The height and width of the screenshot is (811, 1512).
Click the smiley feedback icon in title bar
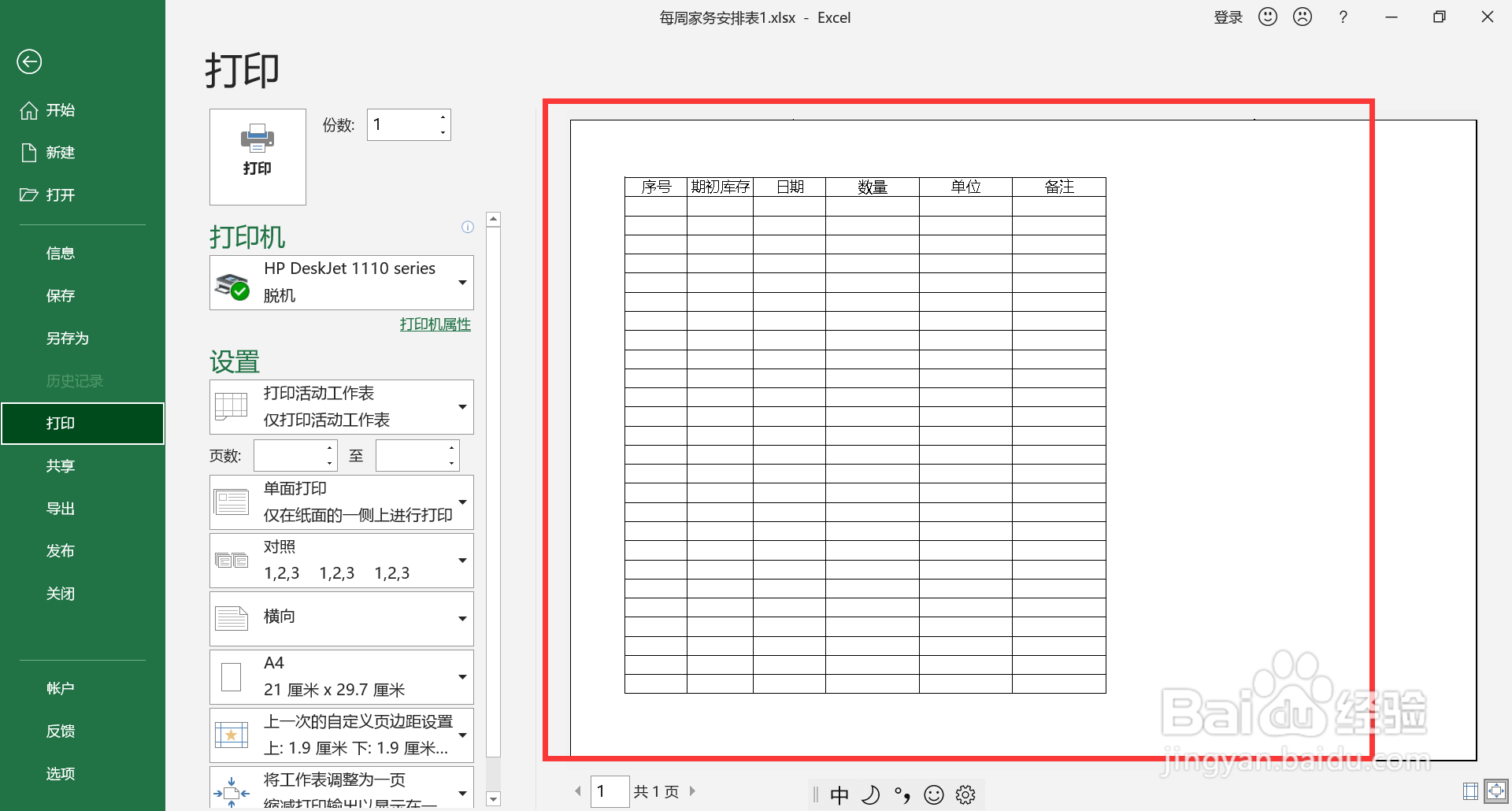click(1267, 17)
